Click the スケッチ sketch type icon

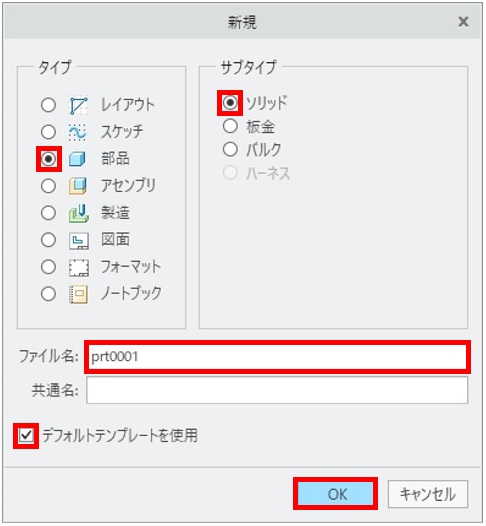tap(78, 132)
